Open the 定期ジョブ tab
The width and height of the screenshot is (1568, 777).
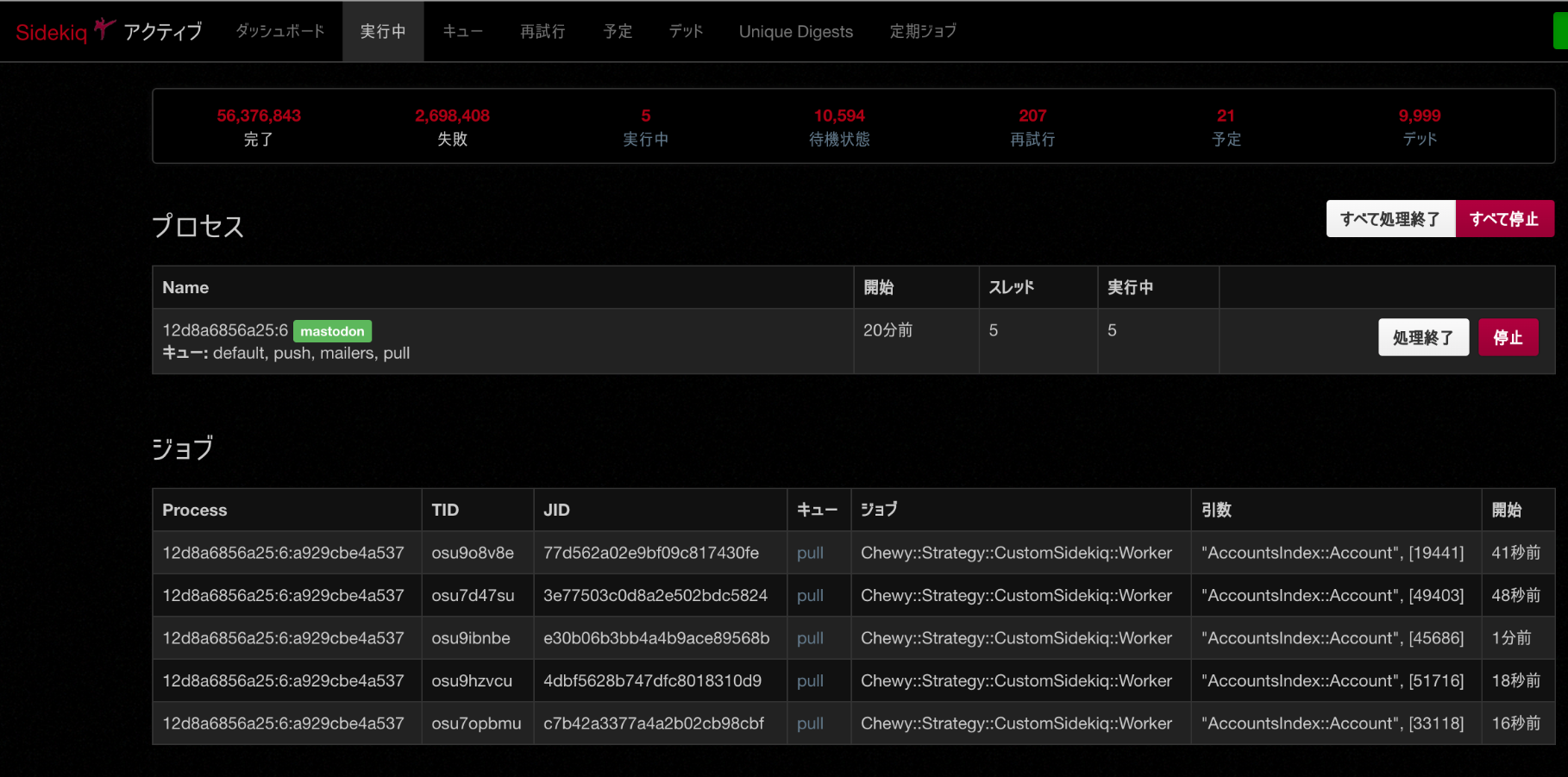coord(923,31)
